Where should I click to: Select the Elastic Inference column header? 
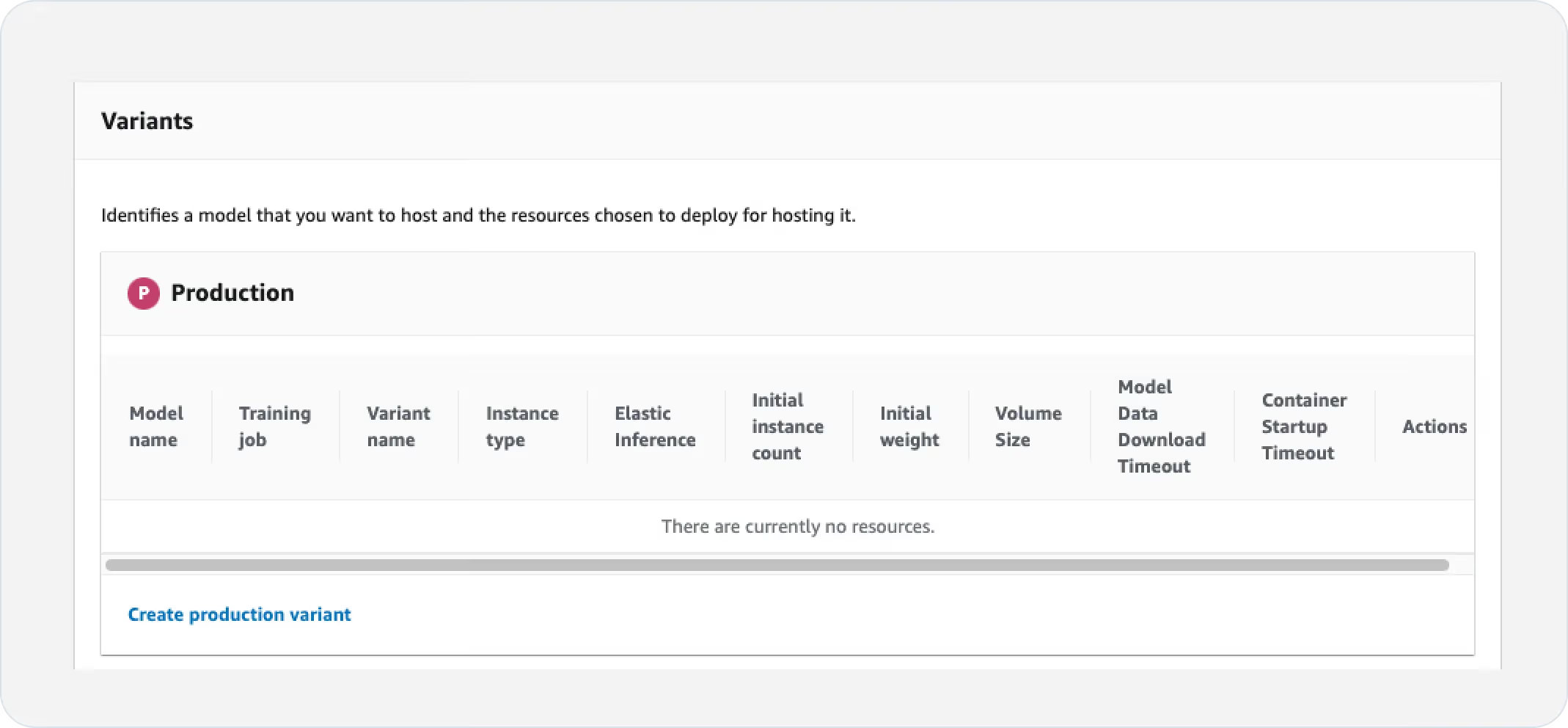point(654,426)
